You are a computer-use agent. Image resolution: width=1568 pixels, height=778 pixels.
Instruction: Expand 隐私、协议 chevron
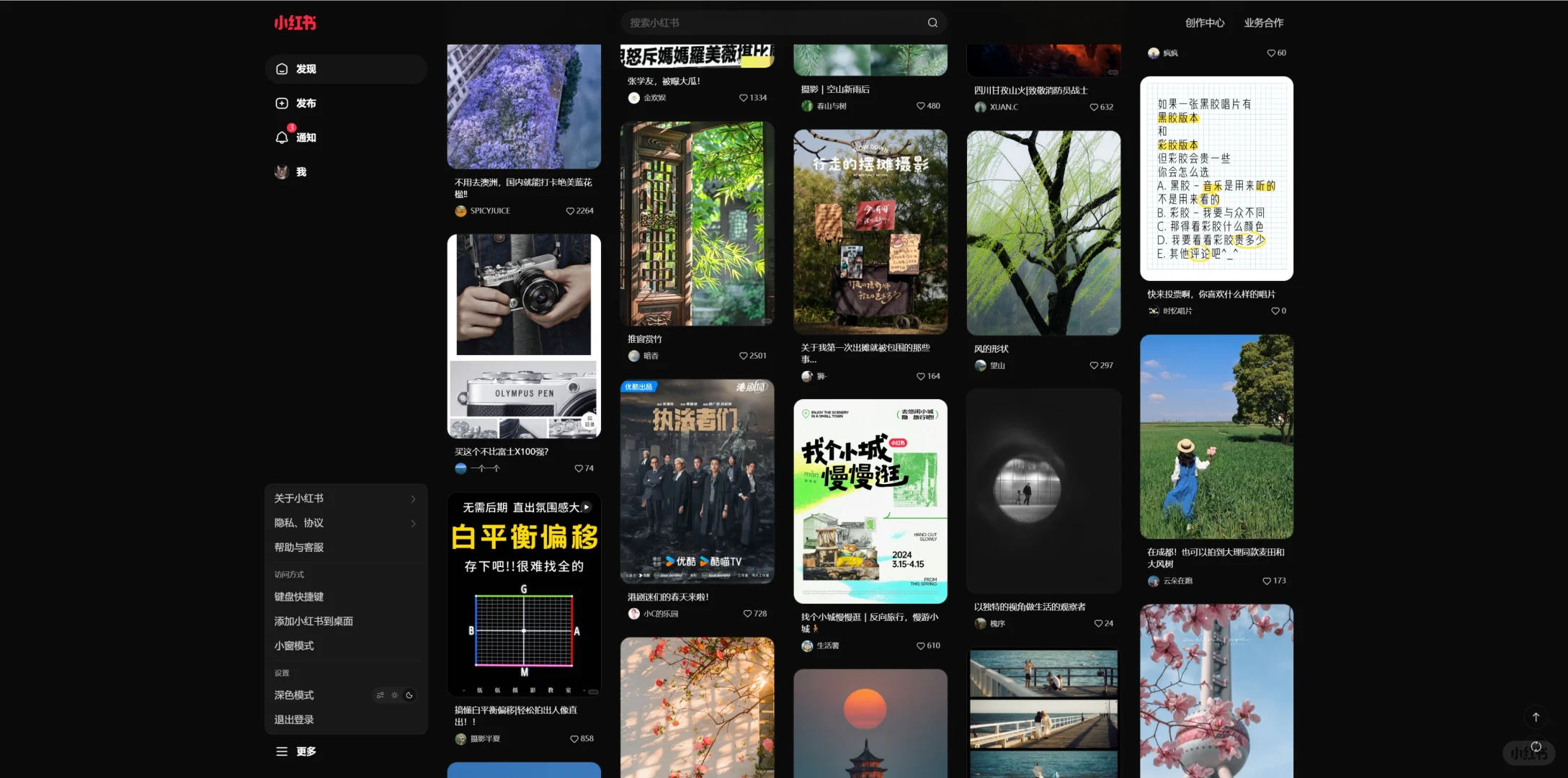point(413,523)
